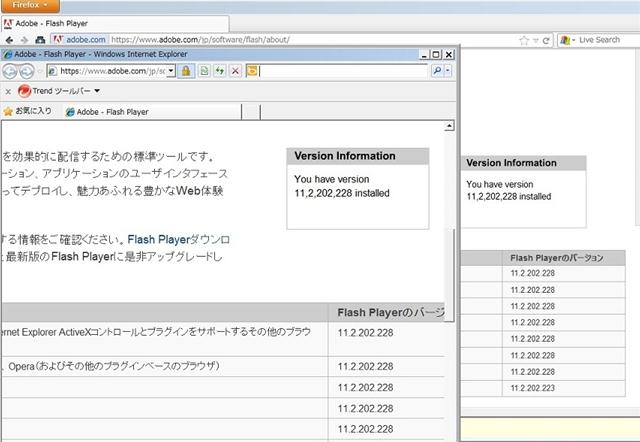Go forward in the Firefox window
Screen dimensions: 640x442
[x=24, y=40]
